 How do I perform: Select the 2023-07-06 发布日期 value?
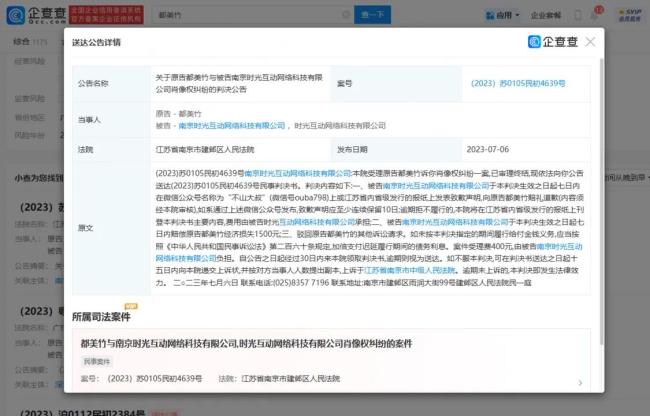click(x=488, y=150)
